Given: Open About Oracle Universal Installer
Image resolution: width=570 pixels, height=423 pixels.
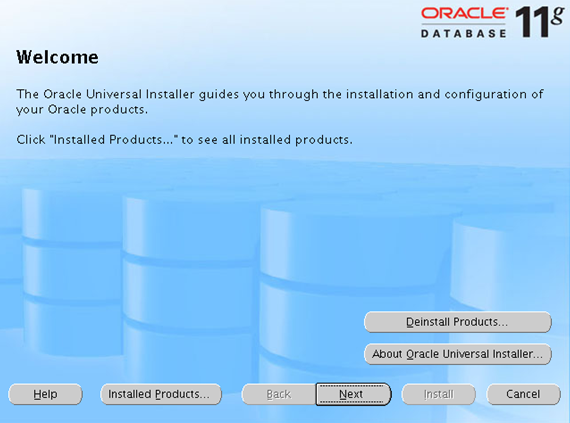Looking at the screenshot, I should pyautogui.click(x=458, y=354).
